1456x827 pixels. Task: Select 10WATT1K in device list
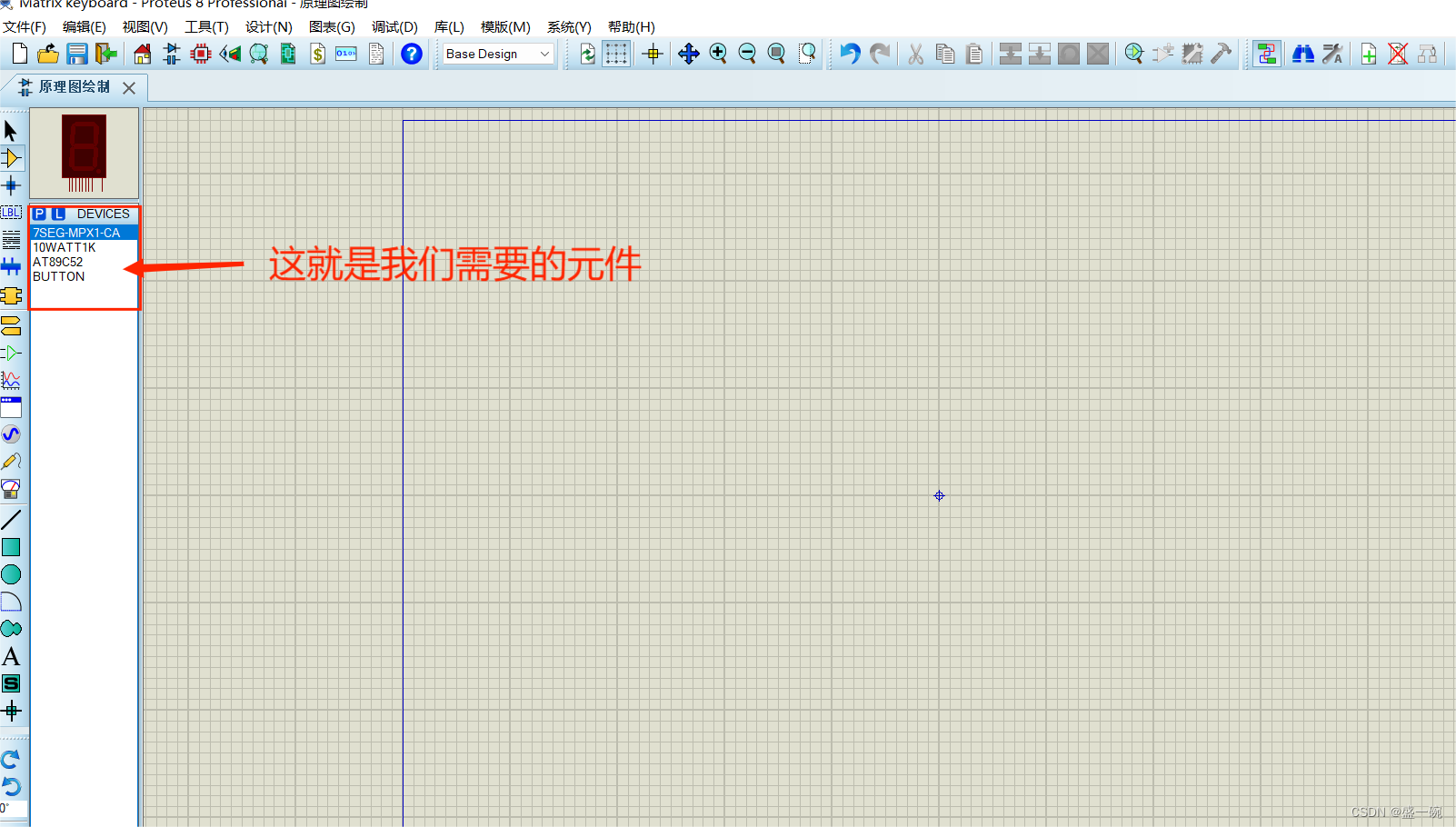84,247
